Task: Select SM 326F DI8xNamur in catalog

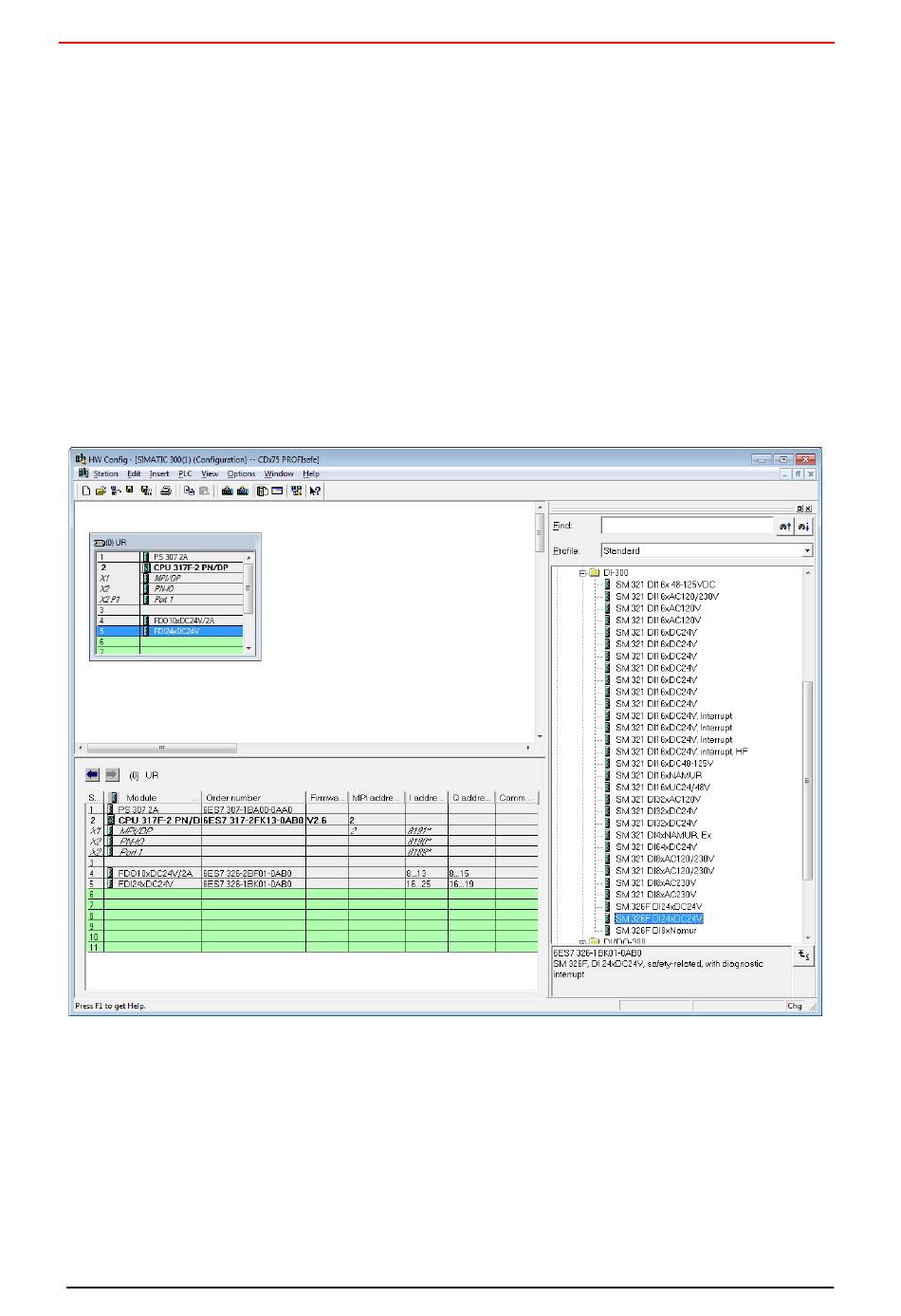Action: (656, 931)
